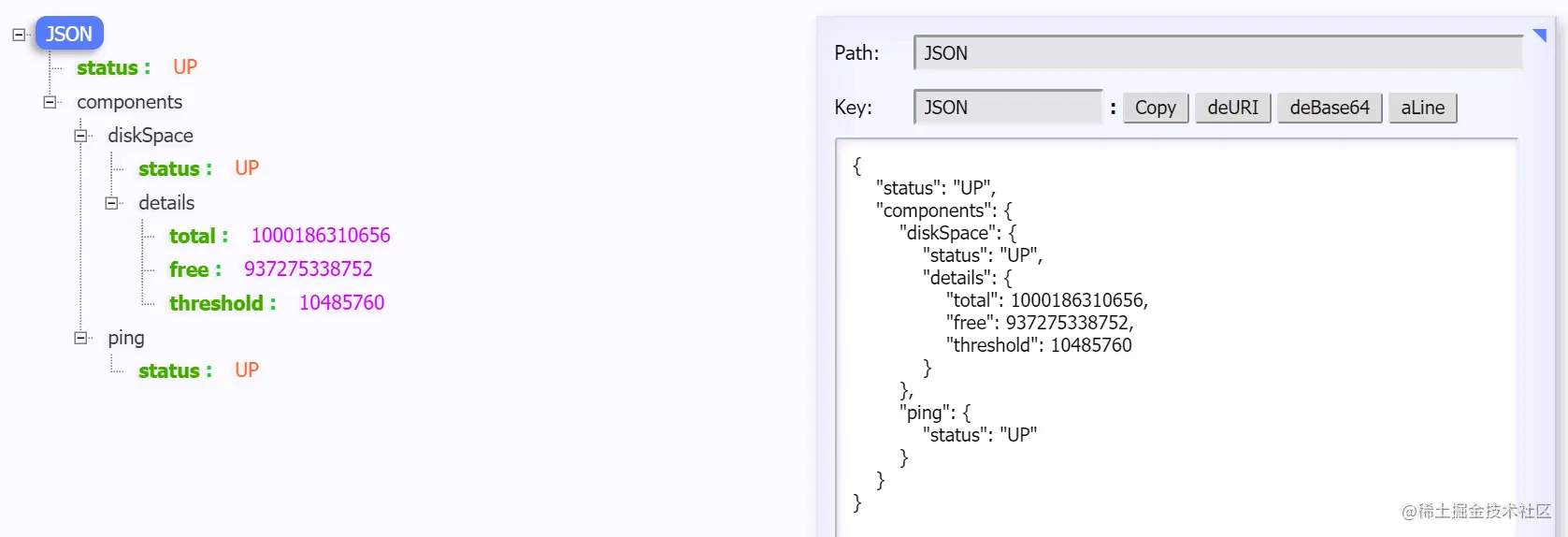This screenshot has width=1568, height=537.
Task: Collapse the JSON root node
Action: tap(19, 35)
